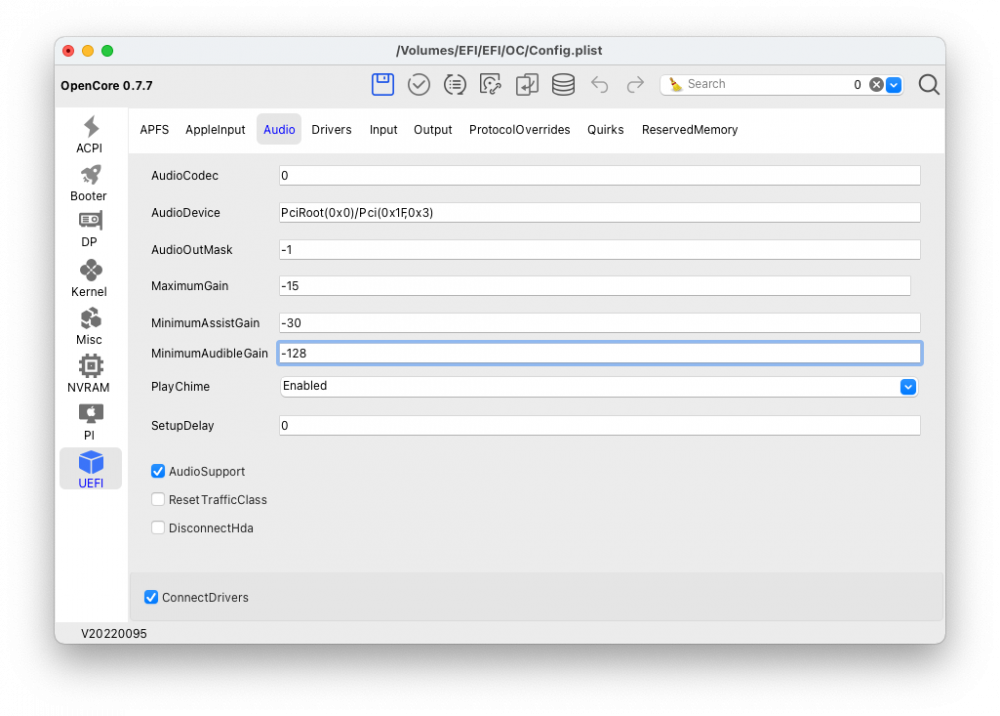This screenshot has height=716, width=1000.
Task: Click the Save floppy disk icon
Action: (x=383, y=84)
